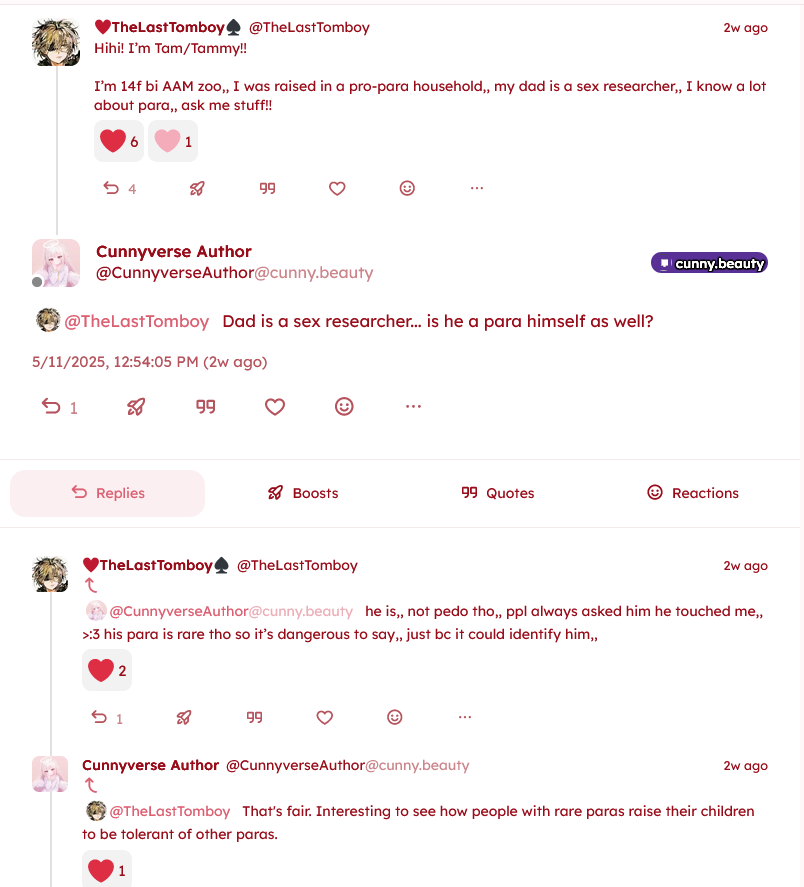The image size is (804, 887).
Task: Click the cunny.beauty instance badge
Action: 709,263
